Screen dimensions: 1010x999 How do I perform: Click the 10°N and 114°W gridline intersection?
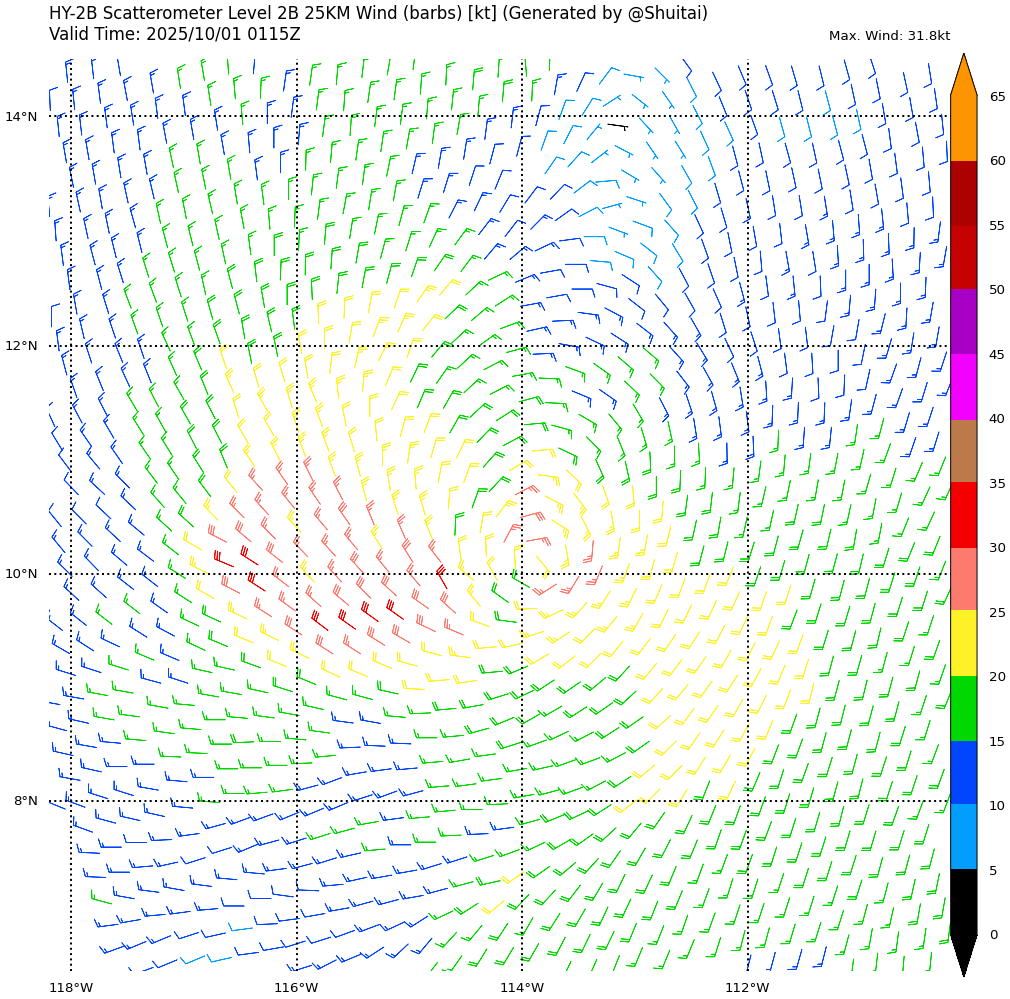coord(522,574)
